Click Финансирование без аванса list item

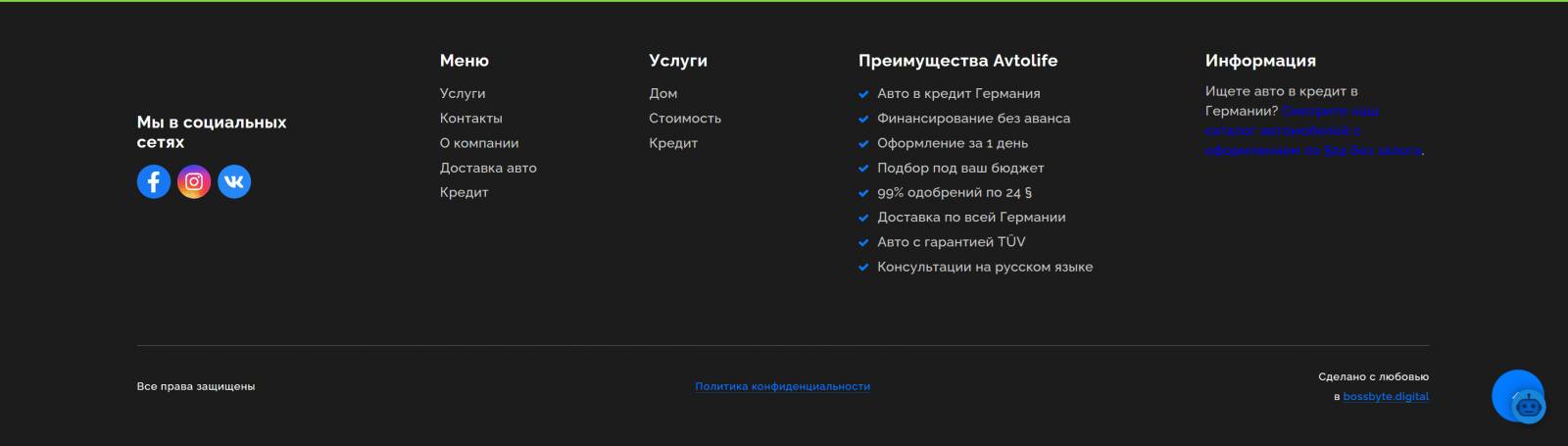[973, 119]
